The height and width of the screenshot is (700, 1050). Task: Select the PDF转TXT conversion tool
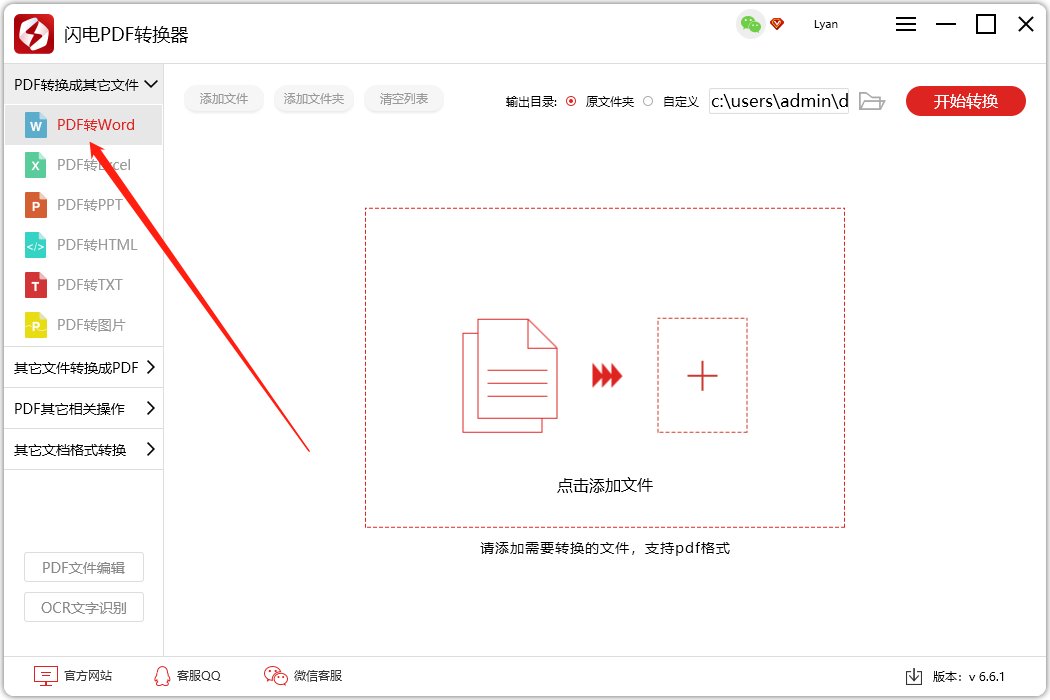click(90, 284)
